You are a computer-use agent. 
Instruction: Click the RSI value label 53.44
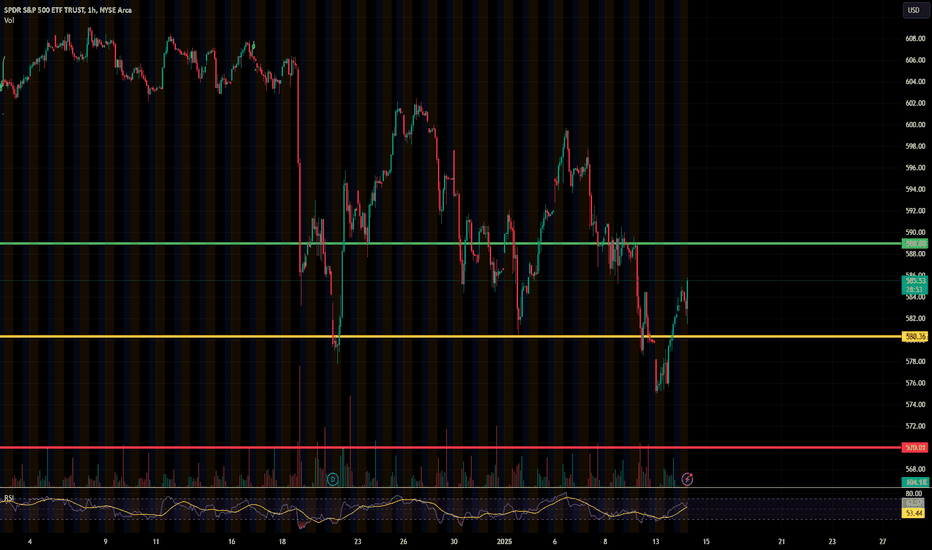(x=914, y=513)
